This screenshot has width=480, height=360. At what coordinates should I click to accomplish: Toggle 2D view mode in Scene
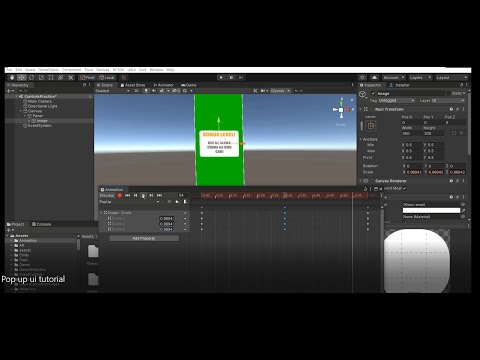[136, 91]
